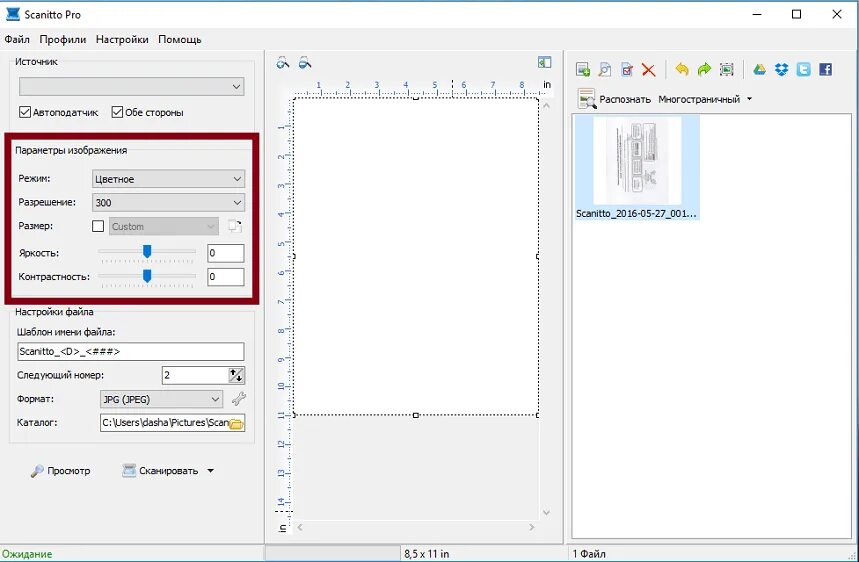This screenshot has height=562, width=859.
Task: Open format settings with the wrench icon
Action: (x=239, y=399)
